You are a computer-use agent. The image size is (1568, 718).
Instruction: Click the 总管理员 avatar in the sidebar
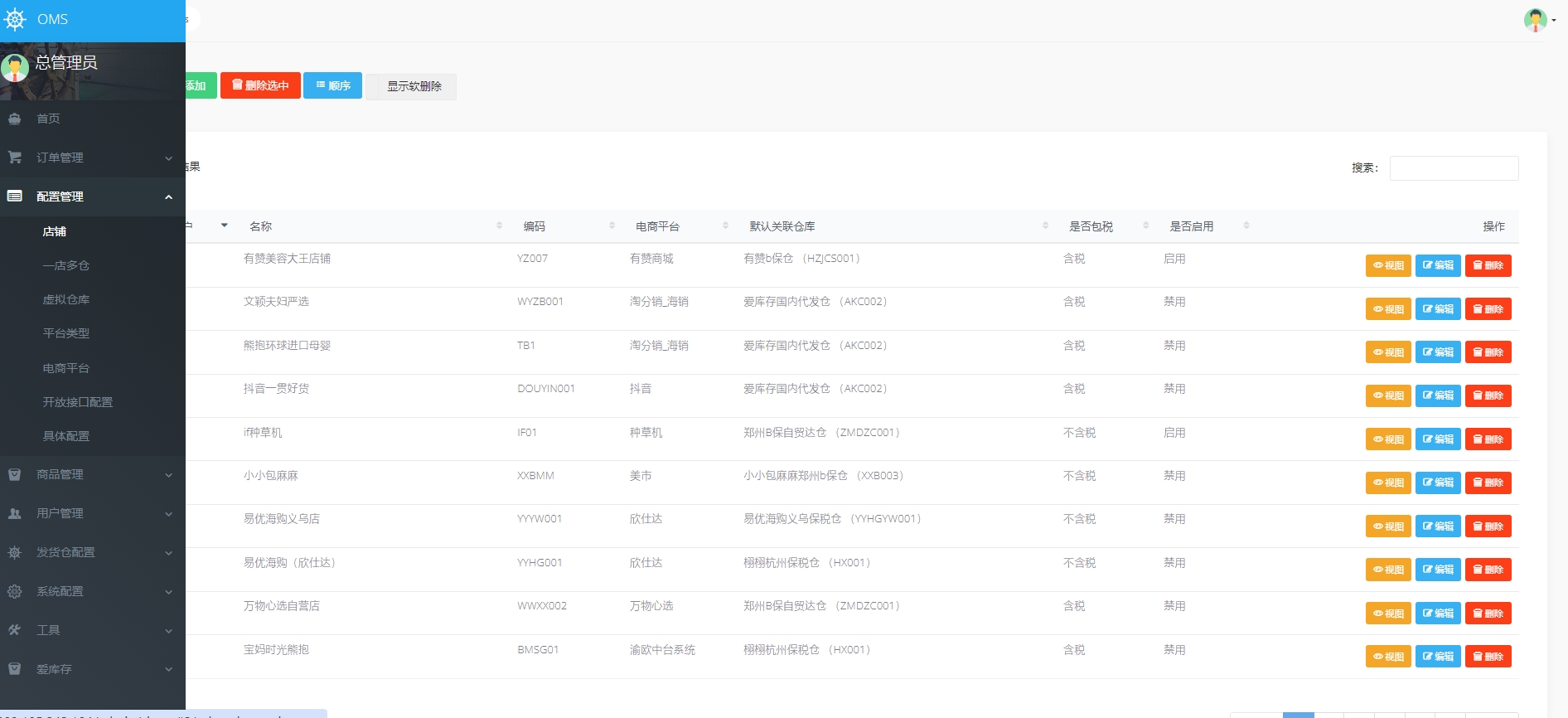(15, 68)
